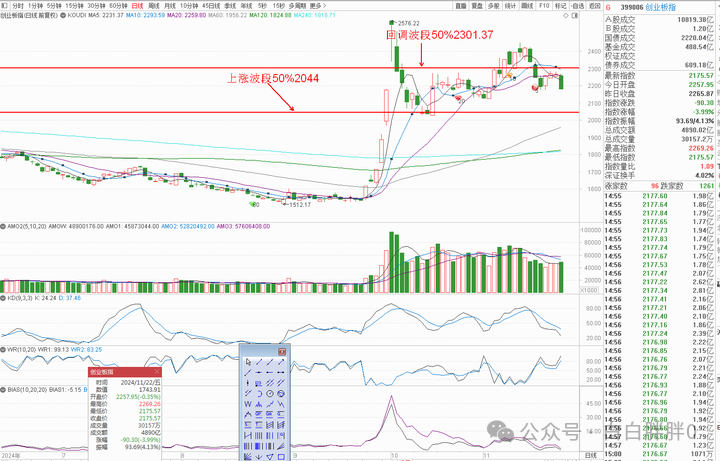This screenshot has height=461, width=720.
Task: Select the arc drawing tool
Action: point(259,394)
